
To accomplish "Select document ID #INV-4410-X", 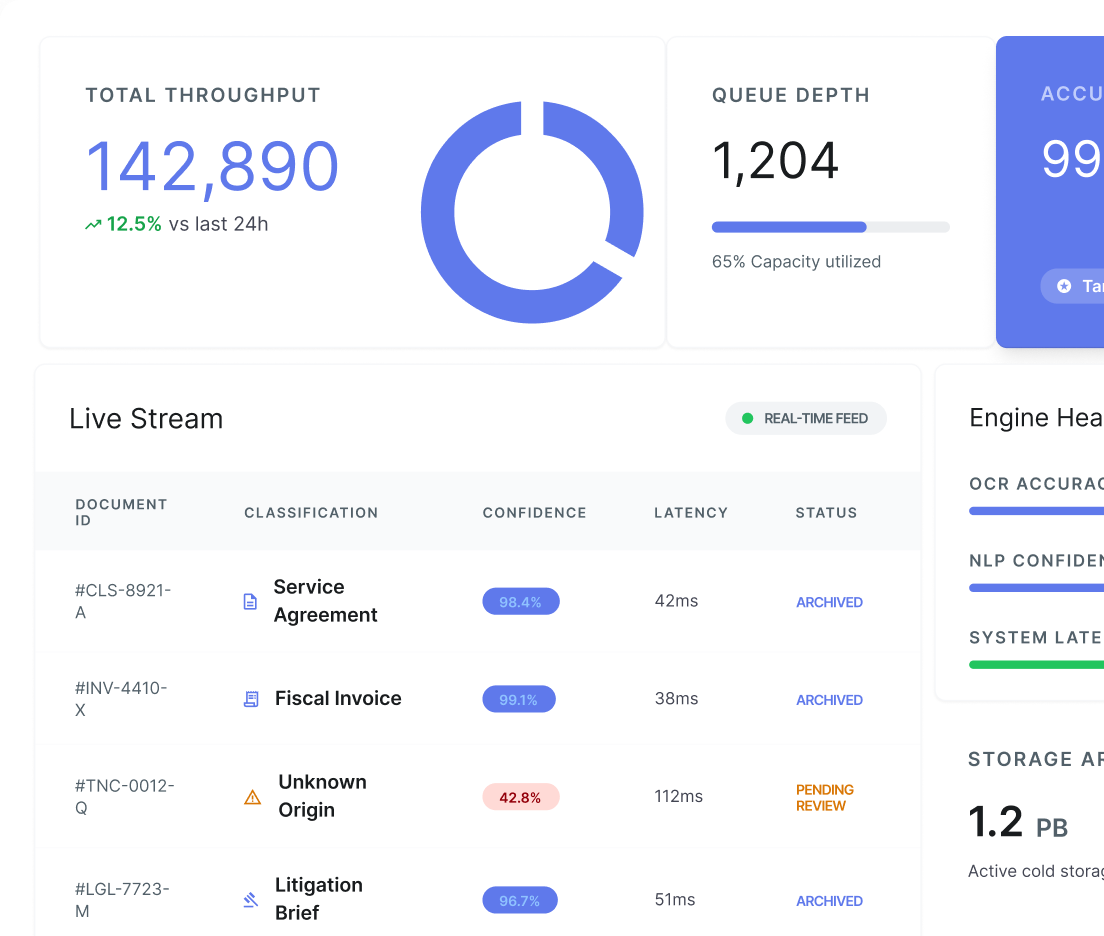I will click(121, 699).
